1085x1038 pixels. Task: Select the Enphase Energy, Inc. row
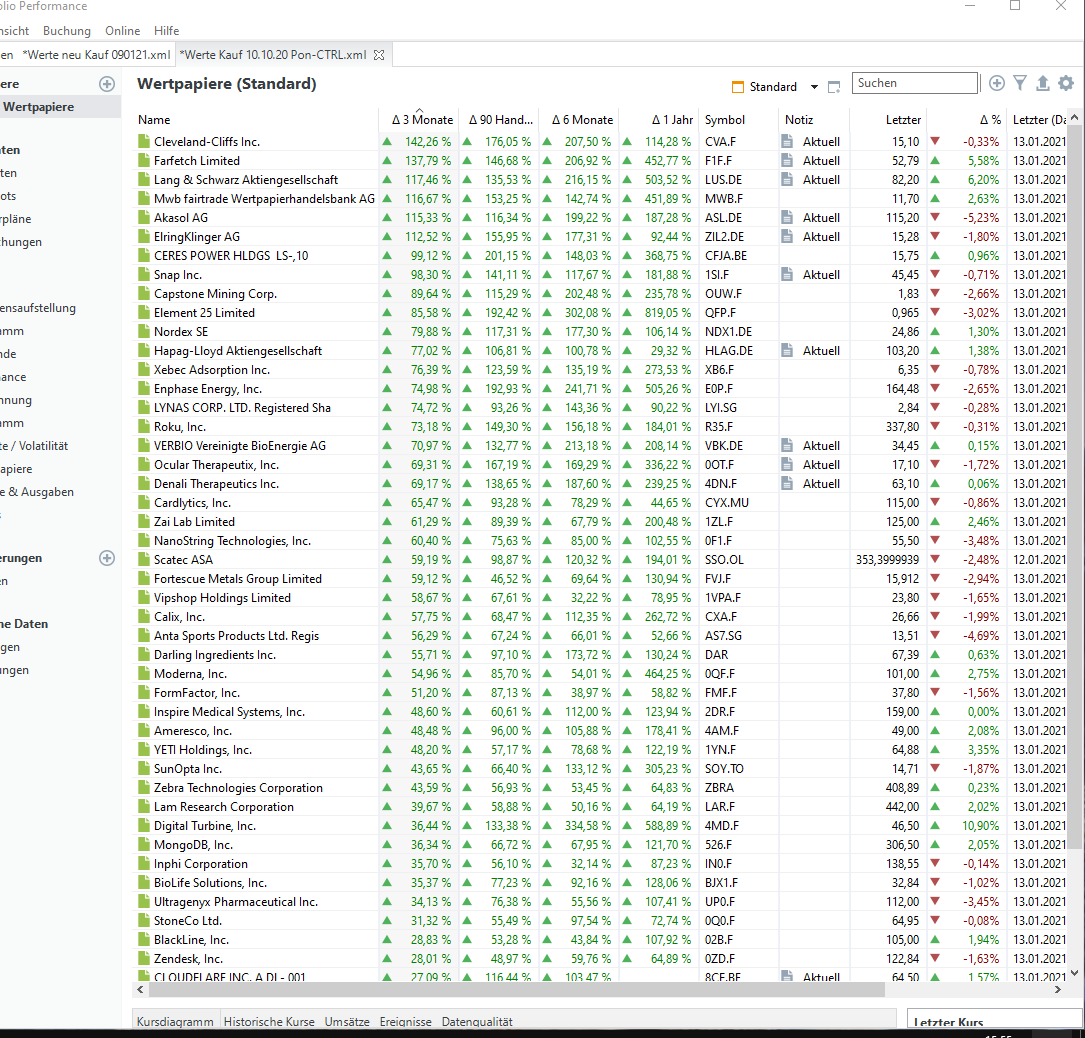pos(600,389)
